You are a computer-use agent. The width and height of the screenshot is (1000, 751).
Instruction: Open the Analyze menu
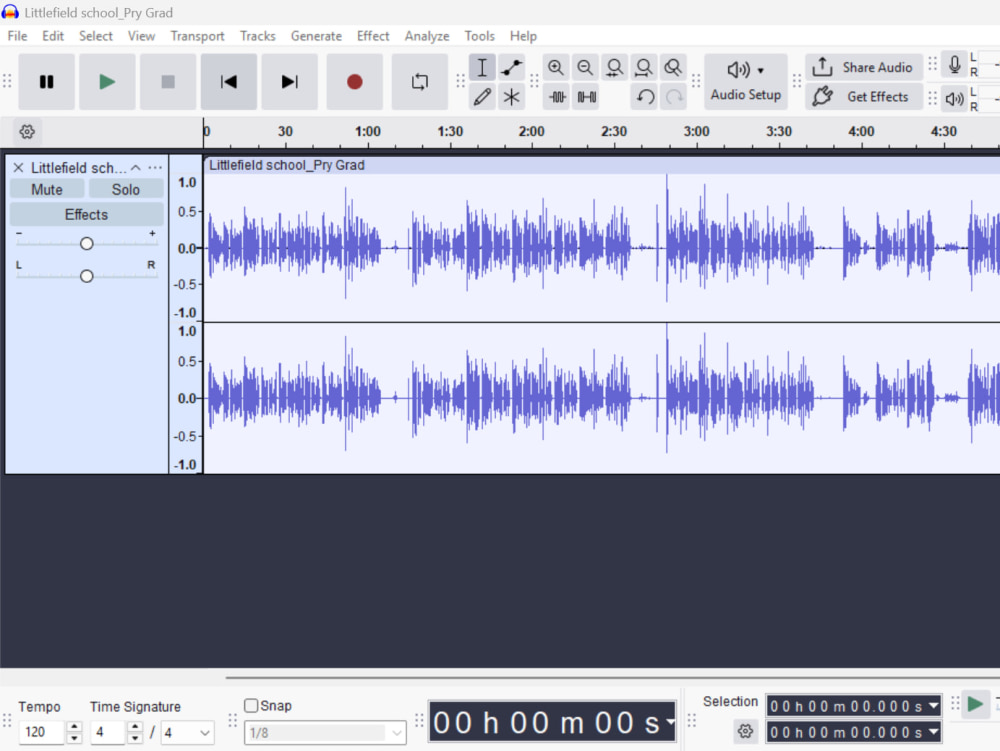(x=427, y=36)
